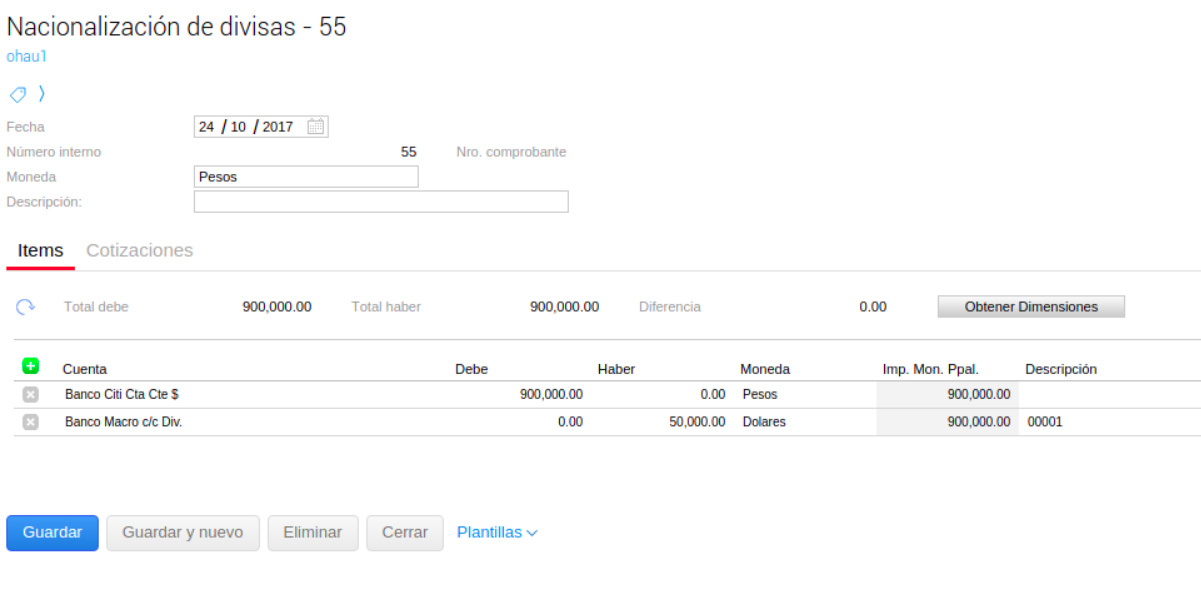
Task: Click Obtener Dimensiones button
Action: point(1030,307)
